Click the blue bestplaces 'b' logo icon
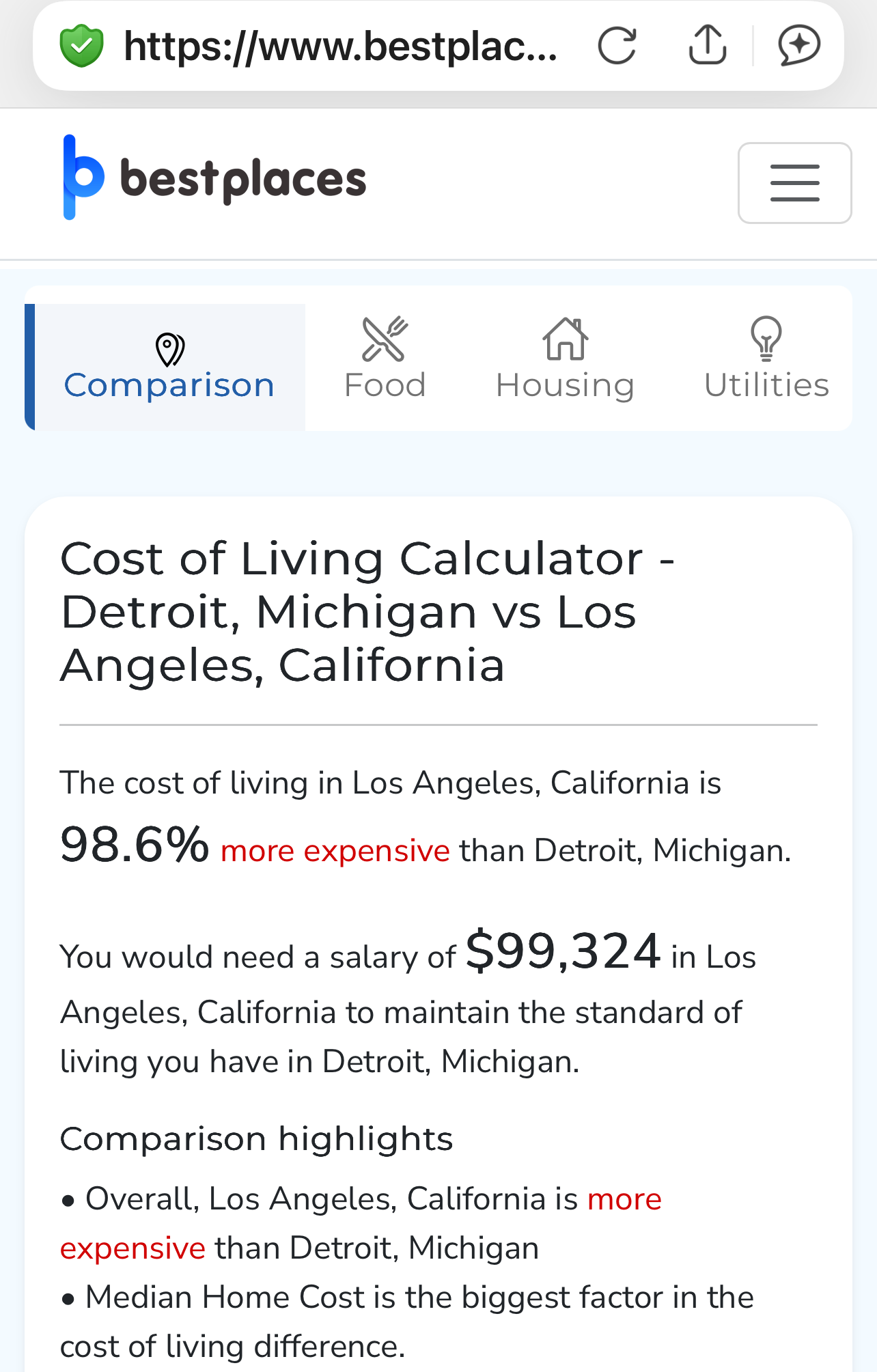The width and height of the screenshot is (877, 1372). (82, 178)
